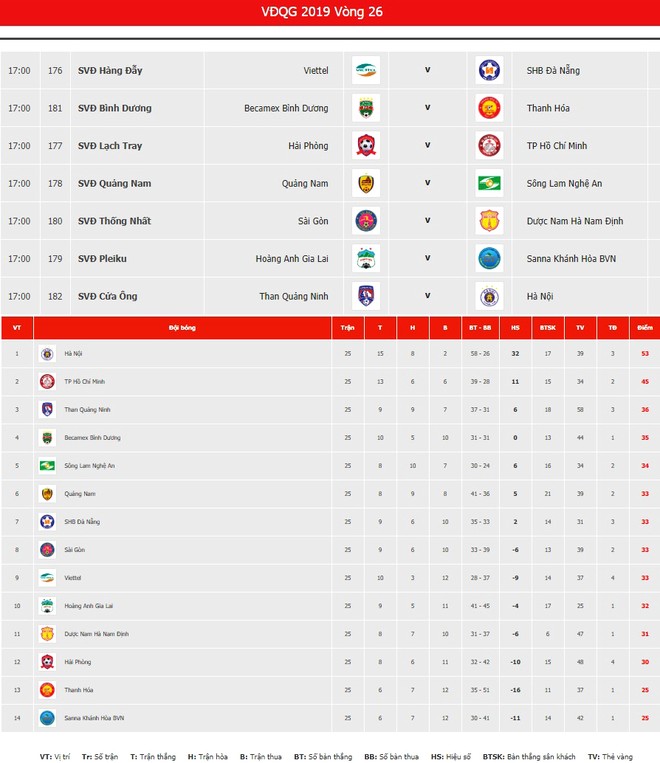Viewport: 660px width, 763px height.
Task: Open TP Hồ Chí Minh team in standings
Action: point(85,382)
